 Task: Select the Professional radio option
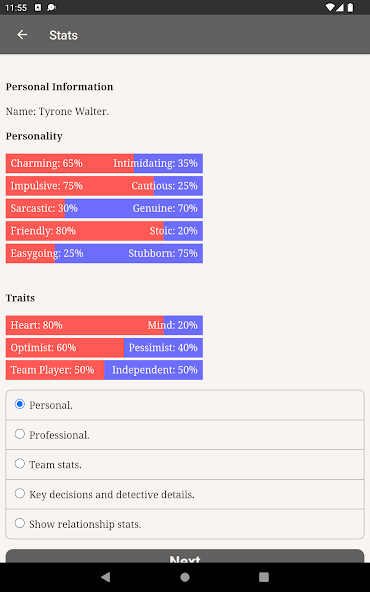(185, 435)
